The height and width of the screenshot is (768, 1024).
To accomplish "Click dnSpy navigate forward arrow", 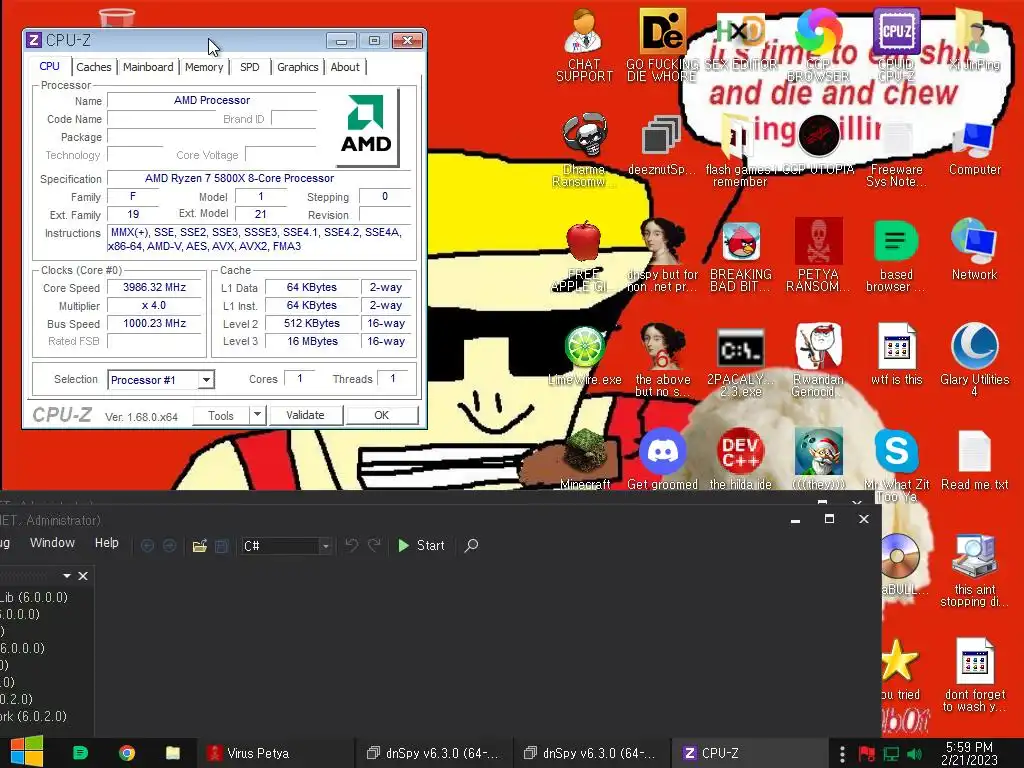I will [x=169, y=545].
